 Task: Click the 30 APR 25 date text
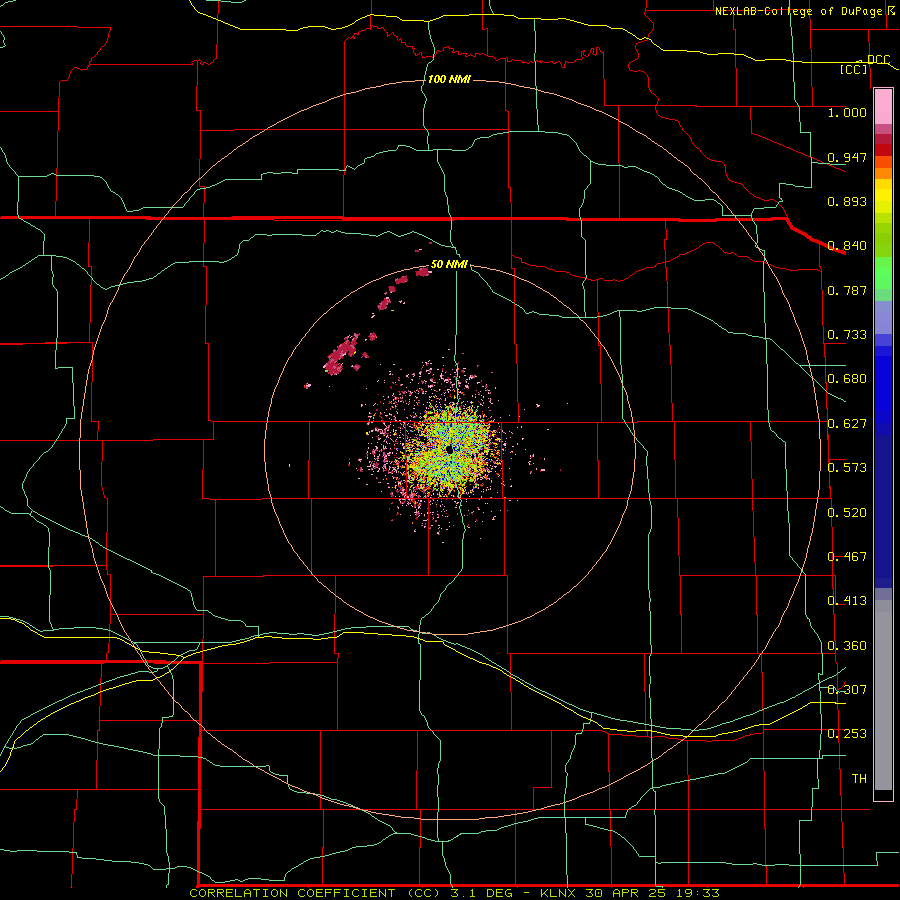pos(624,893)
